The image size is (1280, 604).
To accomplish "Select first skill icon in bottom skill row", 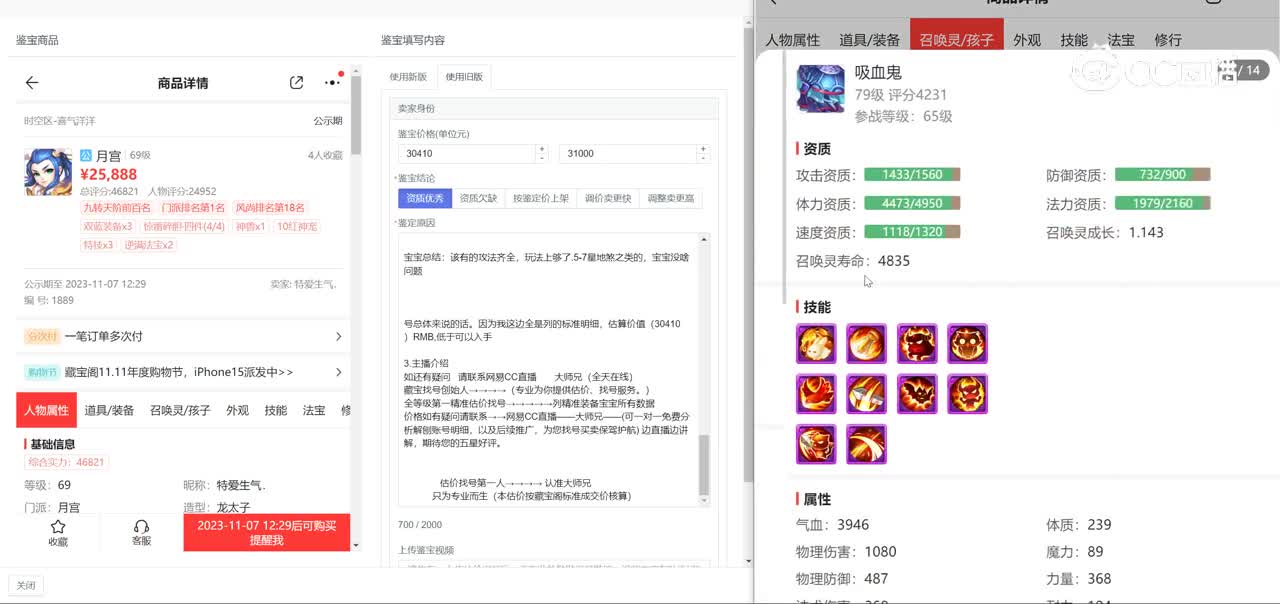I will pyautogui.click(x=816, y=444).
